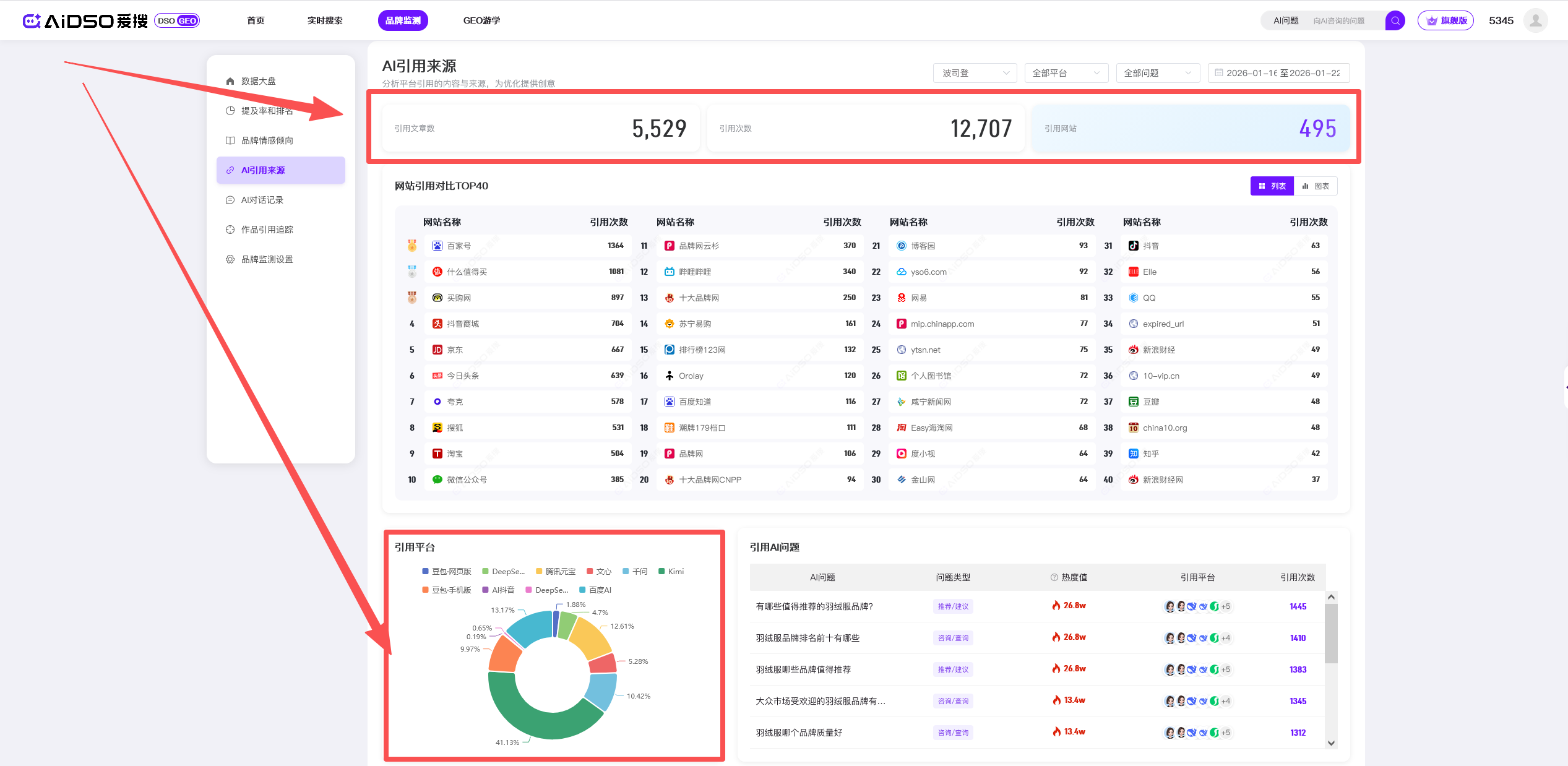
Task: Click the 热度值 help question icon
Action: (x=1054, y=577)
